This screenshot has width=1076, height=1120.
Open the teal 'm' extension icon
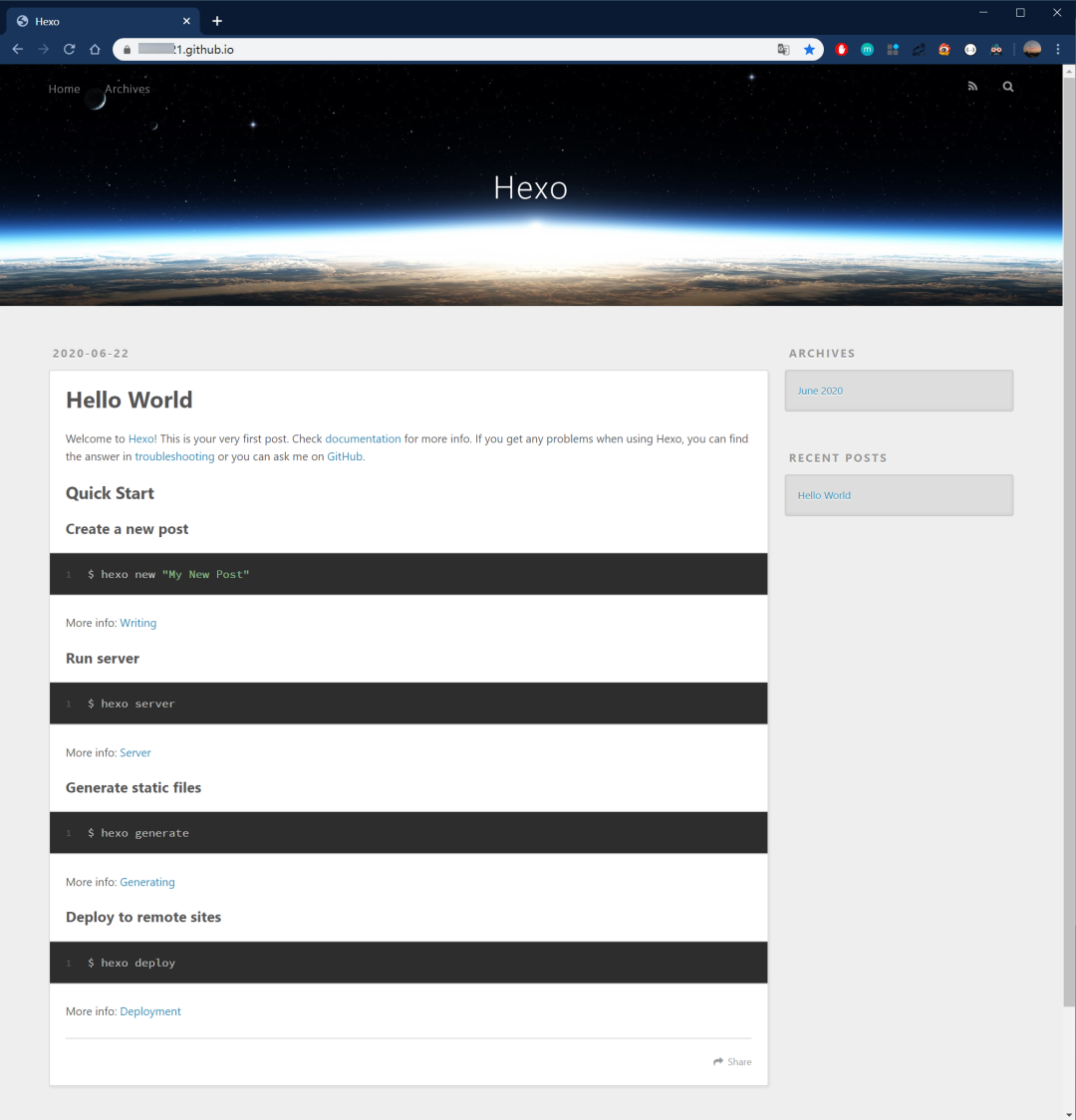point(868,49)
